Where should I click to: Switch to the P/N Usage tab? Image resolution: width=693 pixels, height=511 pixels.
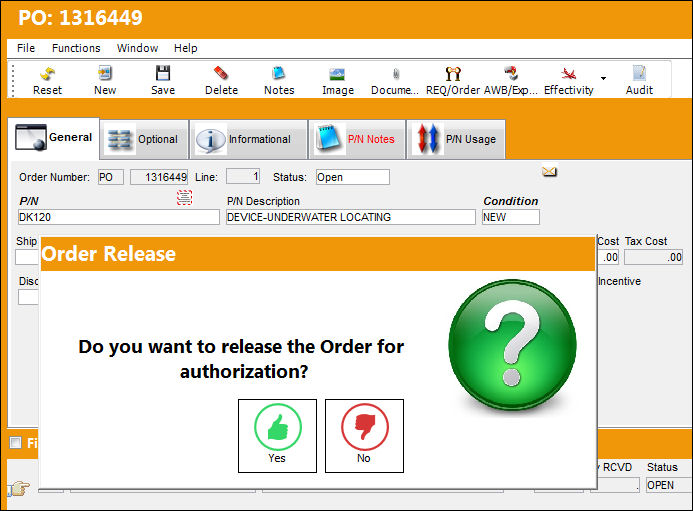(456, 139)
